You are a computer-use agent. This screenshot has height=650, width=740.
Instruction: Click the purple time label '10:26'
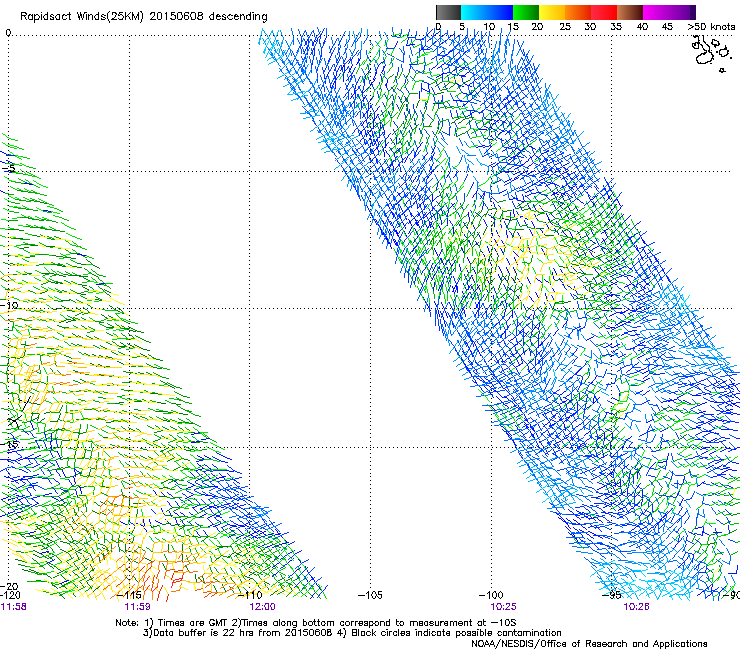point(636,607)
